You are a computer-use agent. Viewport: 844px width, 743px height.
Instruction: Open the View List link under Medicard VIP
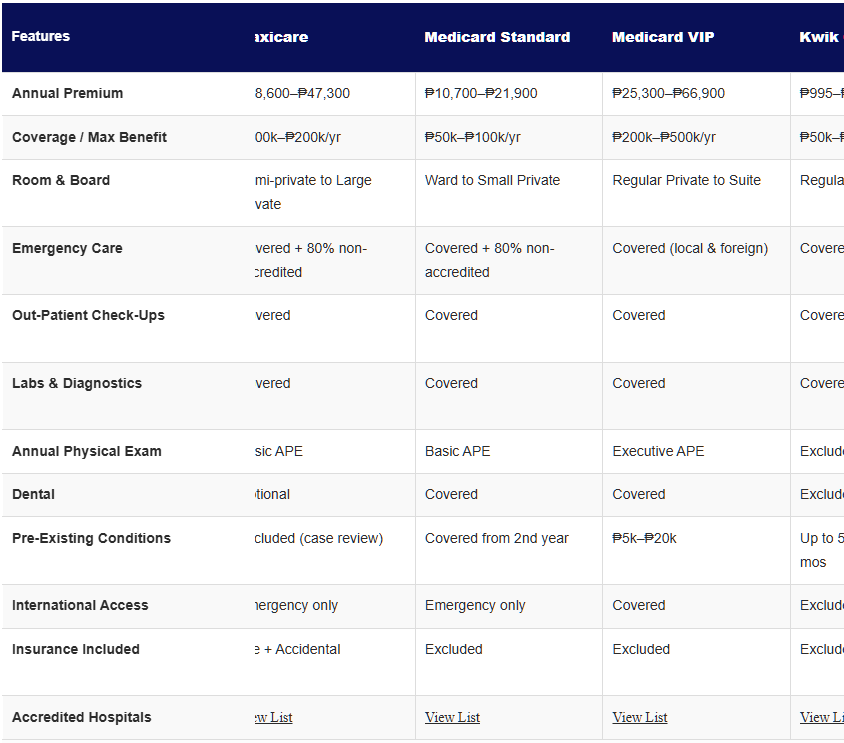point(639,717)
